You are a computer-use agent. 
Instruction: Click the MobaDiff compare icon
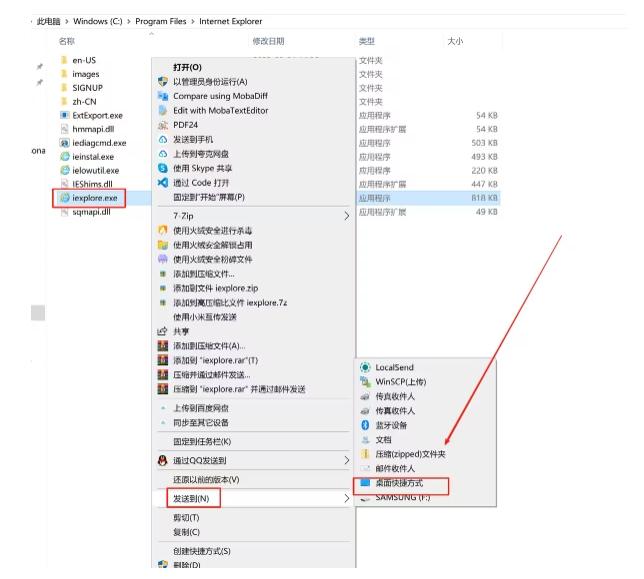(x=163, y=96)
